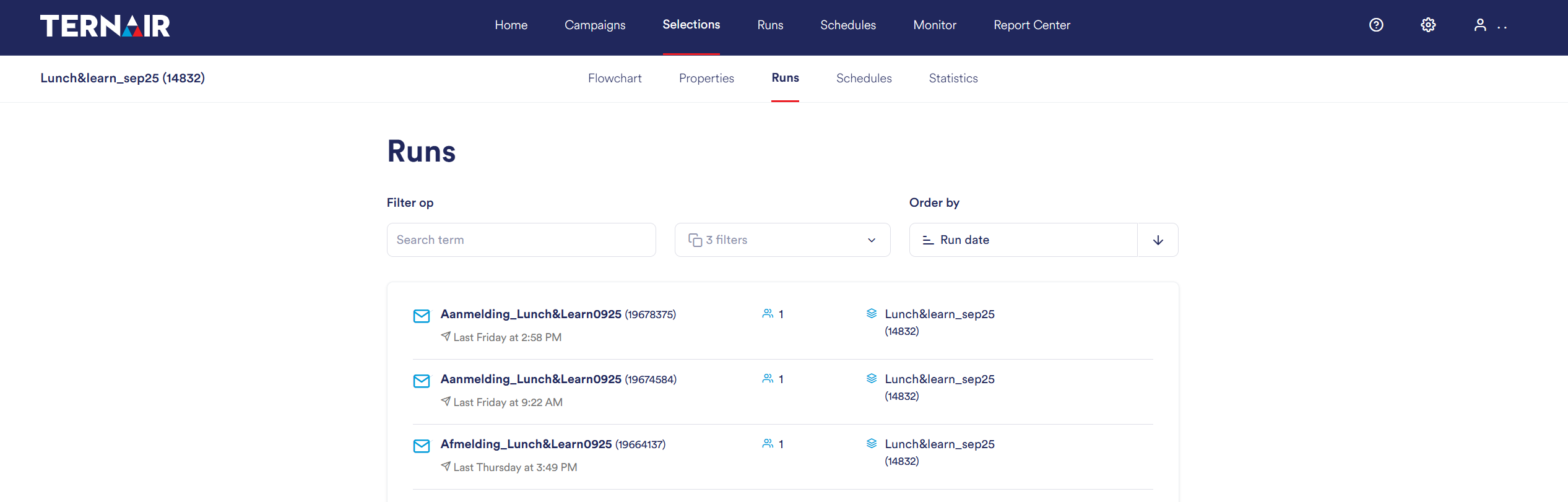Click selection layers icon in first row
Image resolution: width=1568 pixels, height=502 pixels.
(872, 314)
